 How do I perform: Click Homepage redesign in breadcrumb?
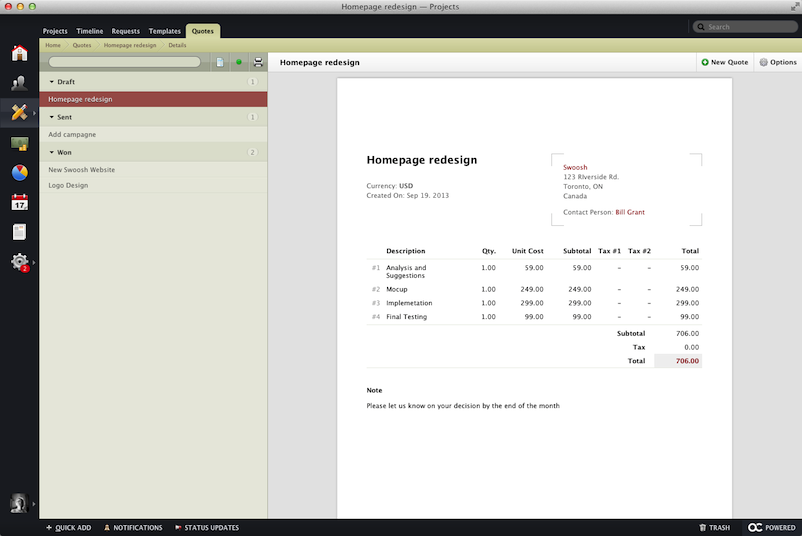click(x=130, y=45)
